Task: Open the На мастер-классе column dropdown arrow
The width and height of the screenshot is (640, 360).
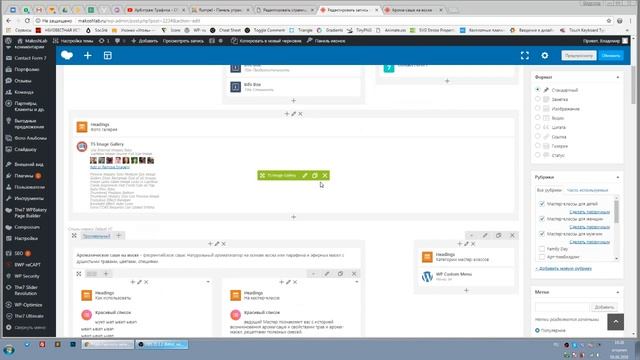Action: (x=357, y=282)
